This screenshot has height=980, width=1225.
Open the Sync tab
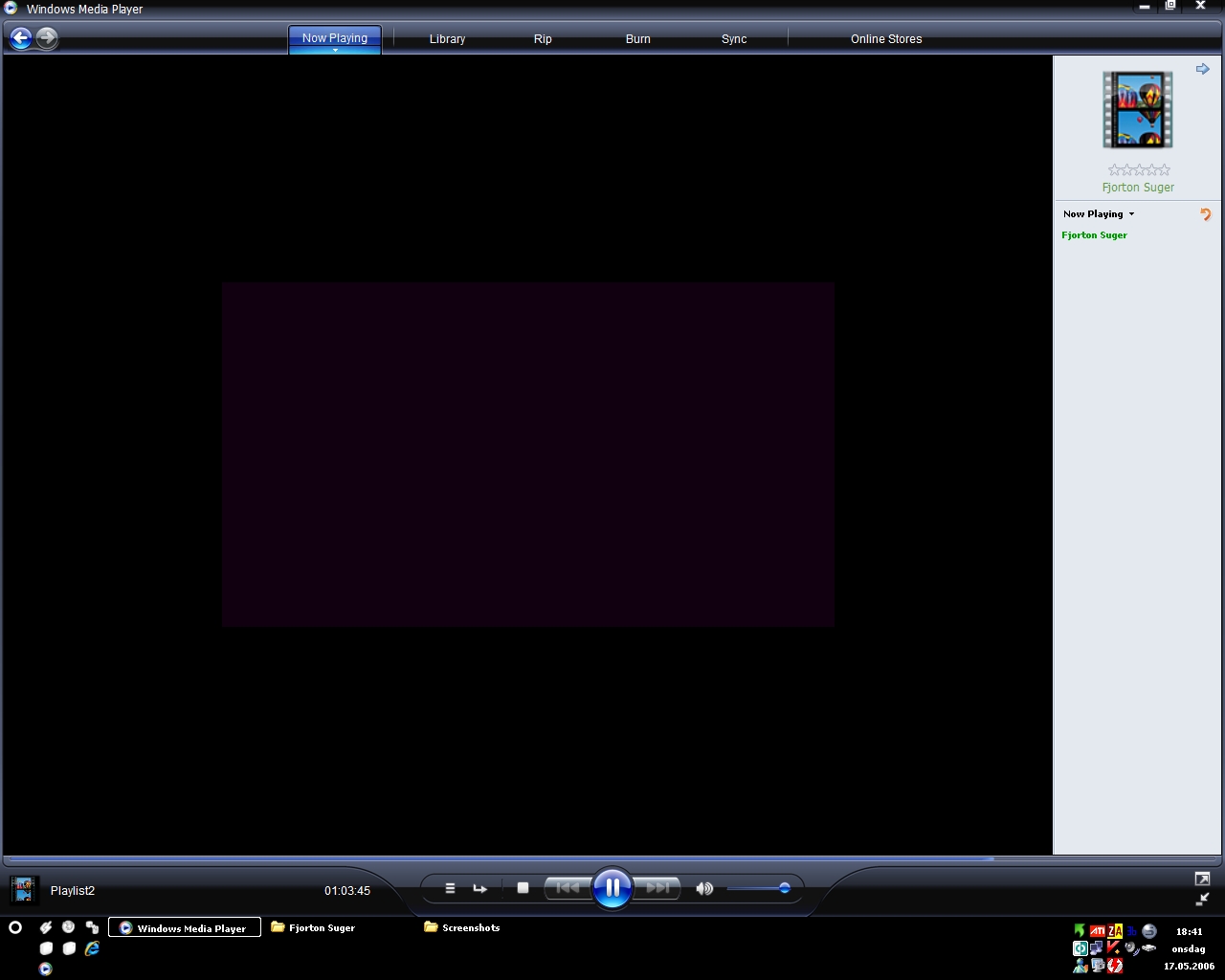click(734, 39)
